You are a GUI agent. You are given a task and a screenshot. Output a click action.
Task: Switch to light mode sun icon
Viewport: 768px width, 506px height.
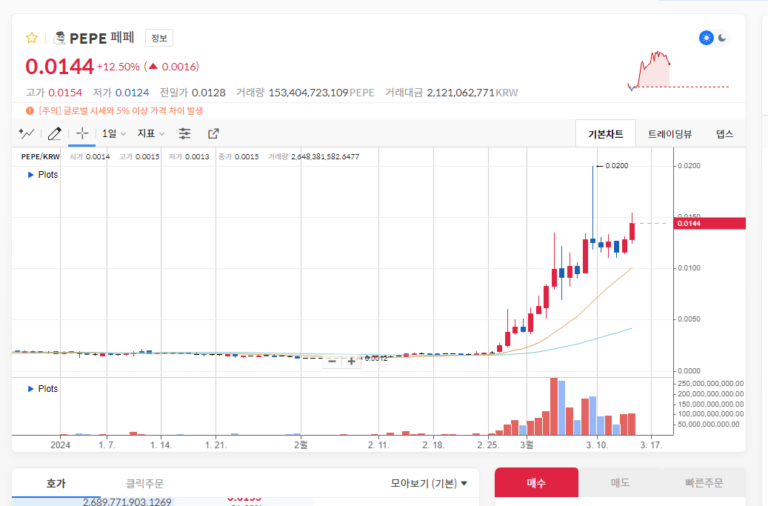pos(706,38)
